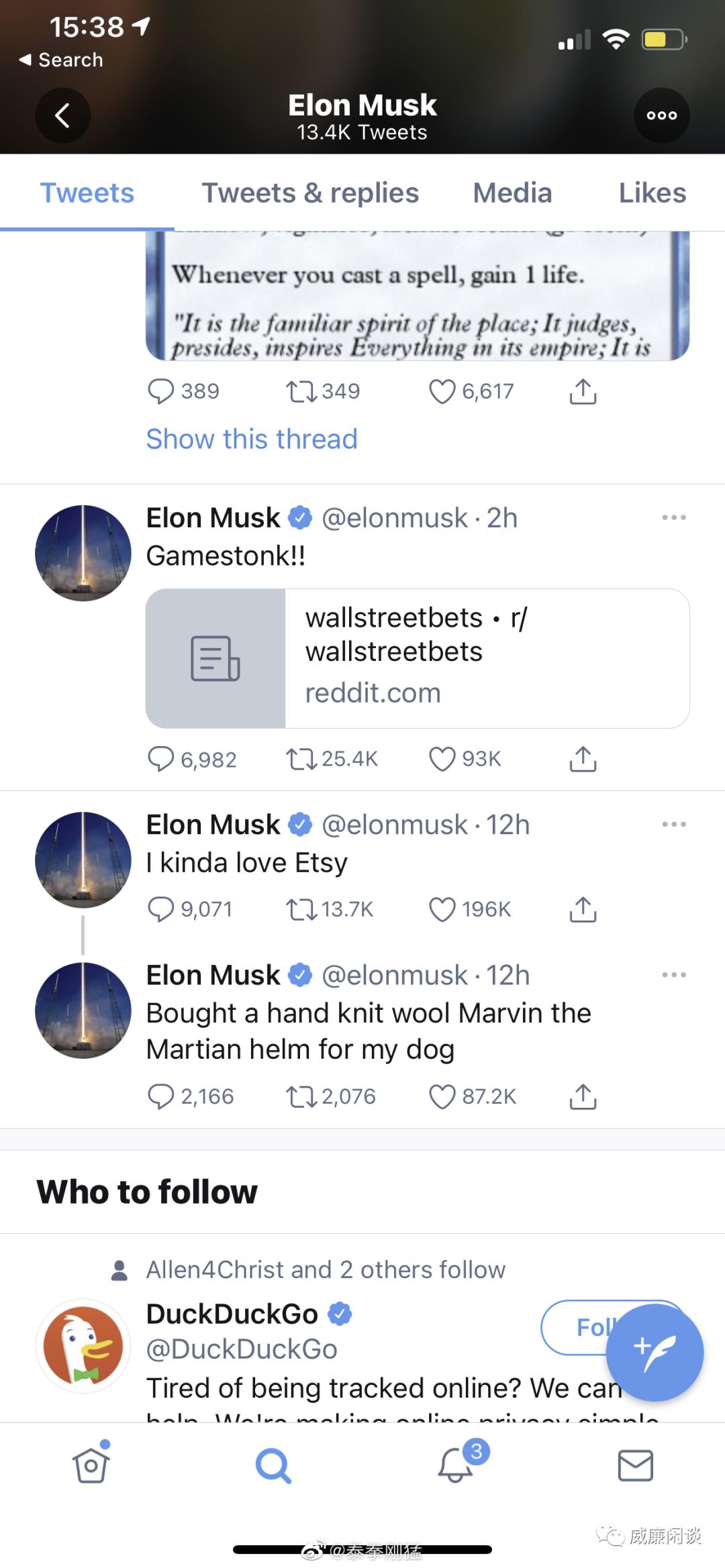725x1568 pixels.
Task: Like the 'I kinda love Etsy' tweet
Action: tap(442, 909)
